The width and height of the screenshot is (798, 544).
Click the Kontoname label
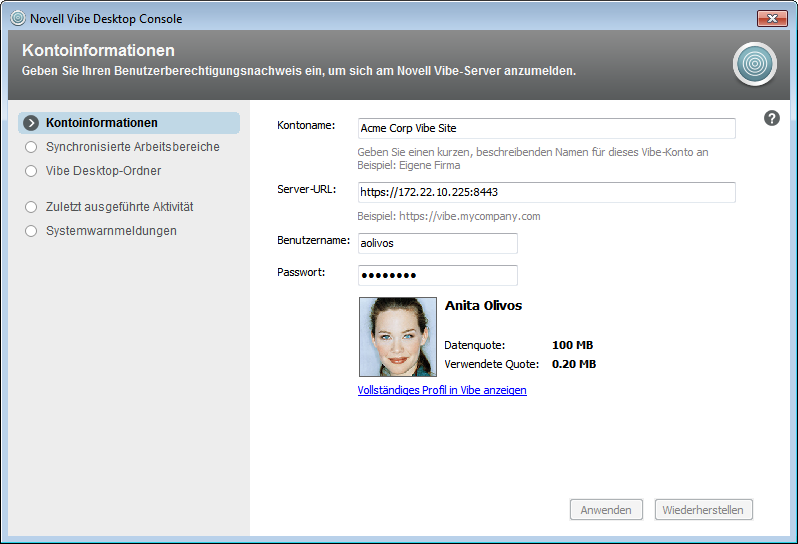click(306, 125)
